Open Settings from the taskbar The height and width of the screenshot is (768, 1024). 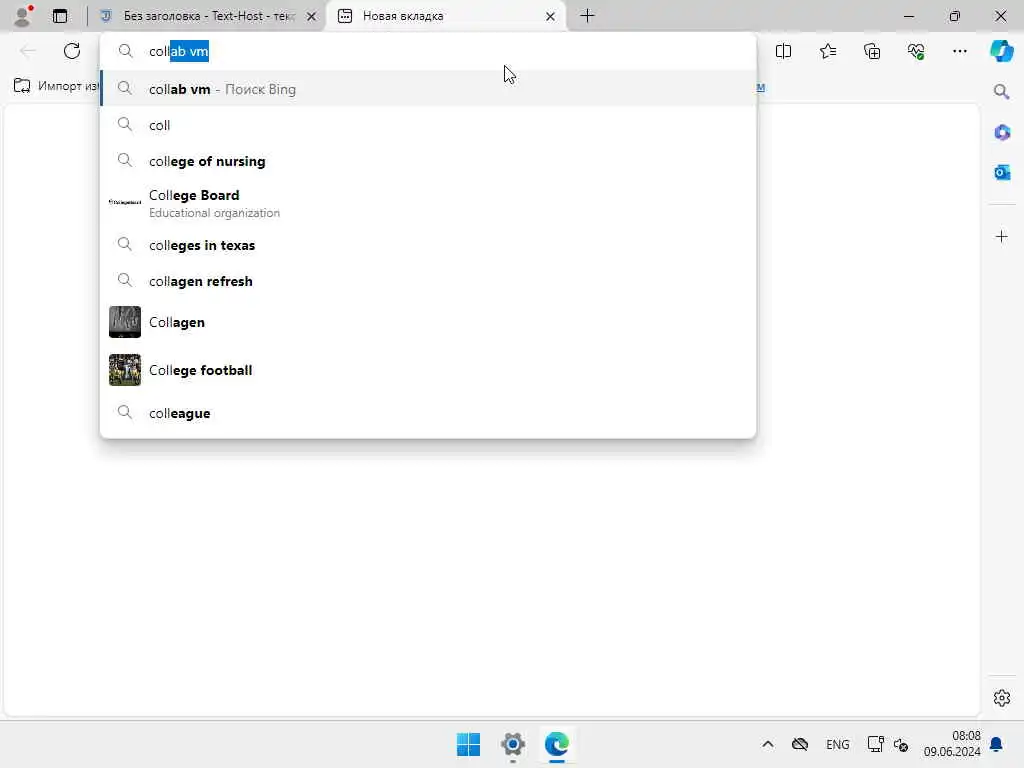[x=513, y=744]
